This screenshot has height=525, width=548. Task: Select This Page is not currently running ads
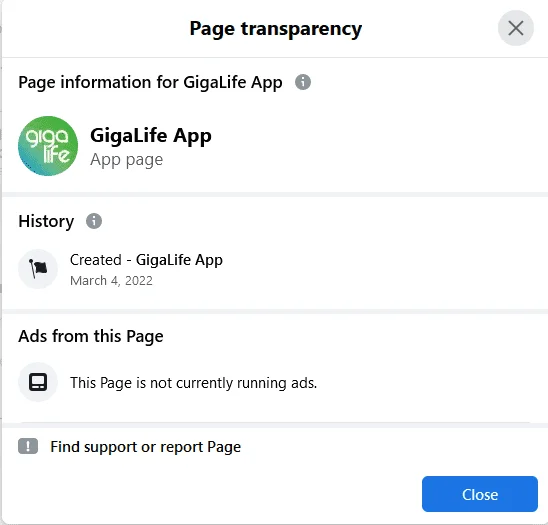[193, 383]
